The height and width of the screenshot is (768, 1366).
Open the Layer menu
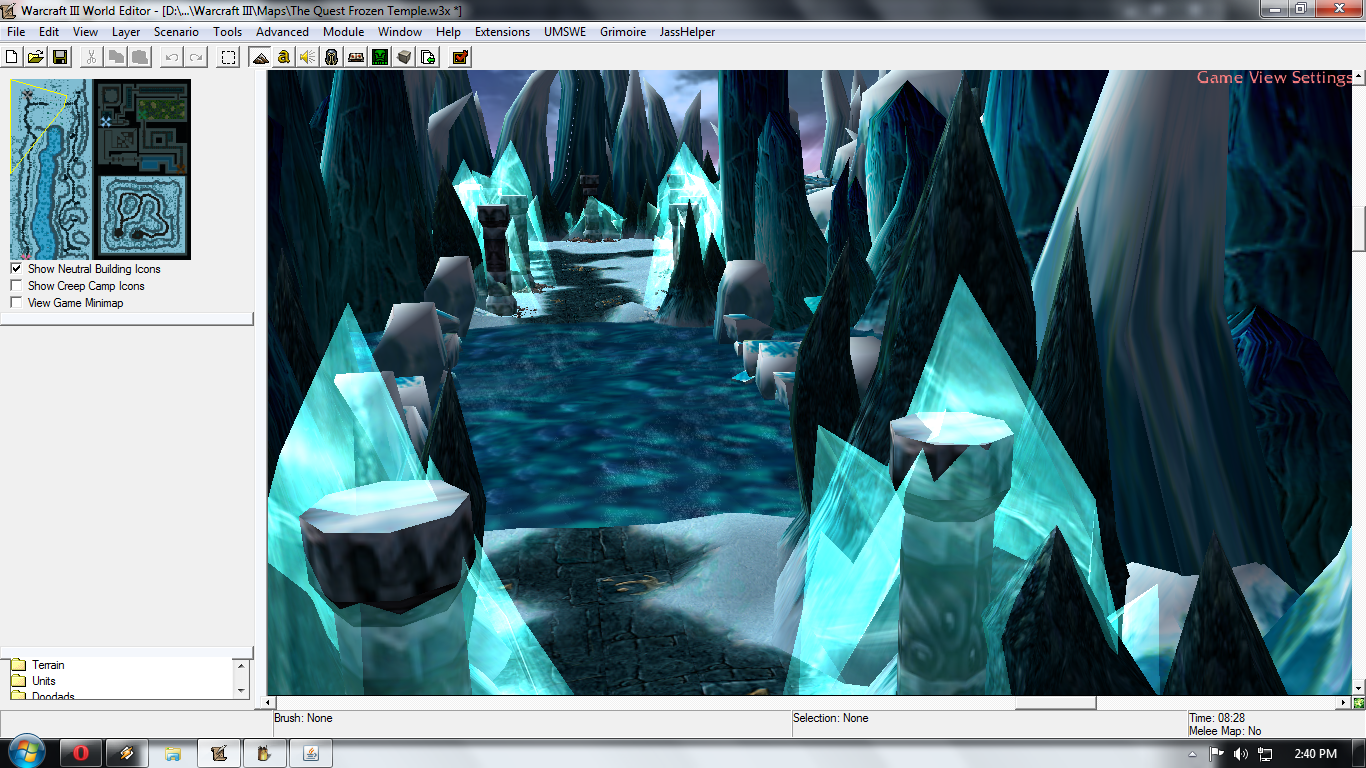(126, 32)
